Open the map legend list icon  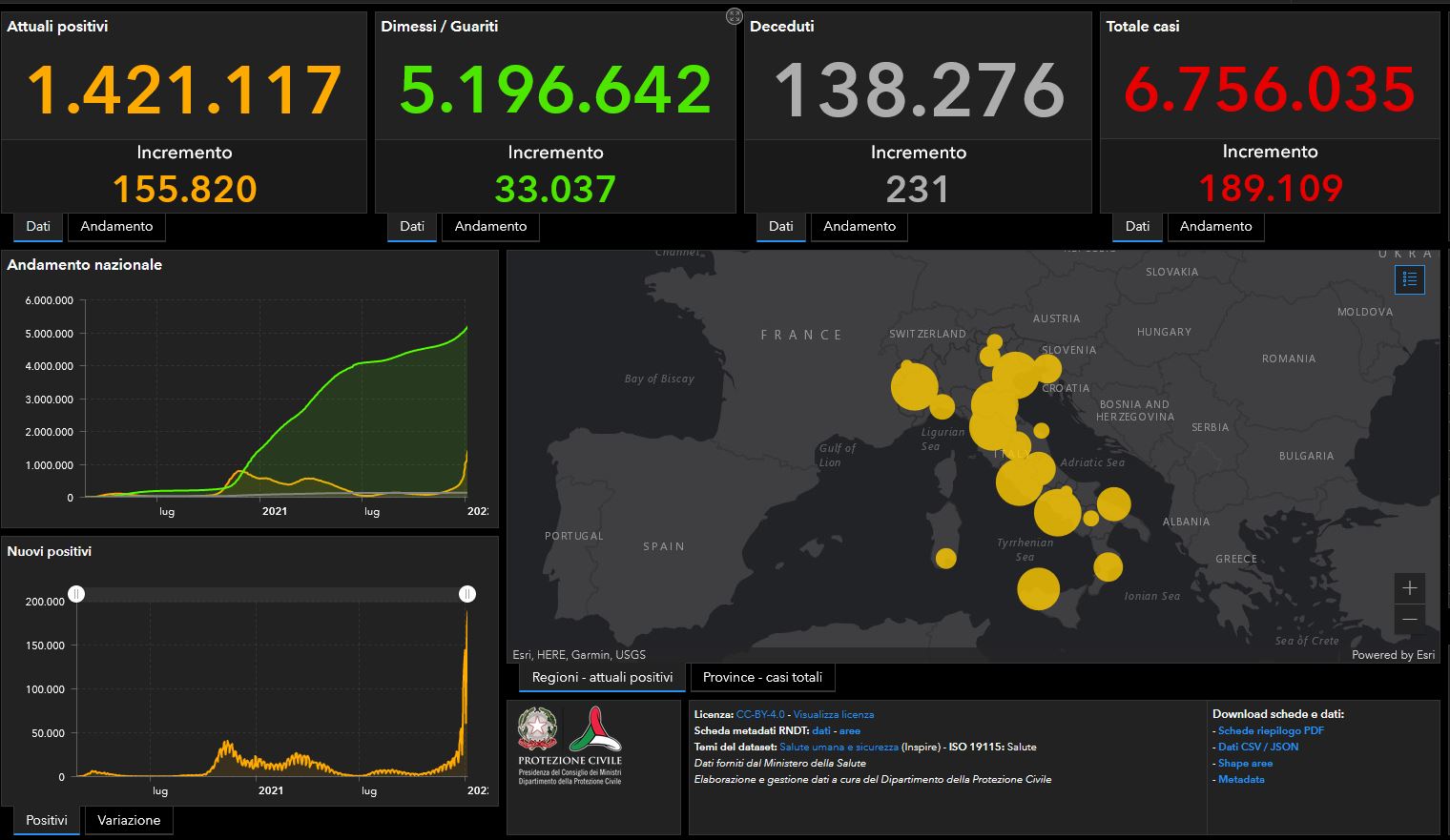click(1410, 280)
